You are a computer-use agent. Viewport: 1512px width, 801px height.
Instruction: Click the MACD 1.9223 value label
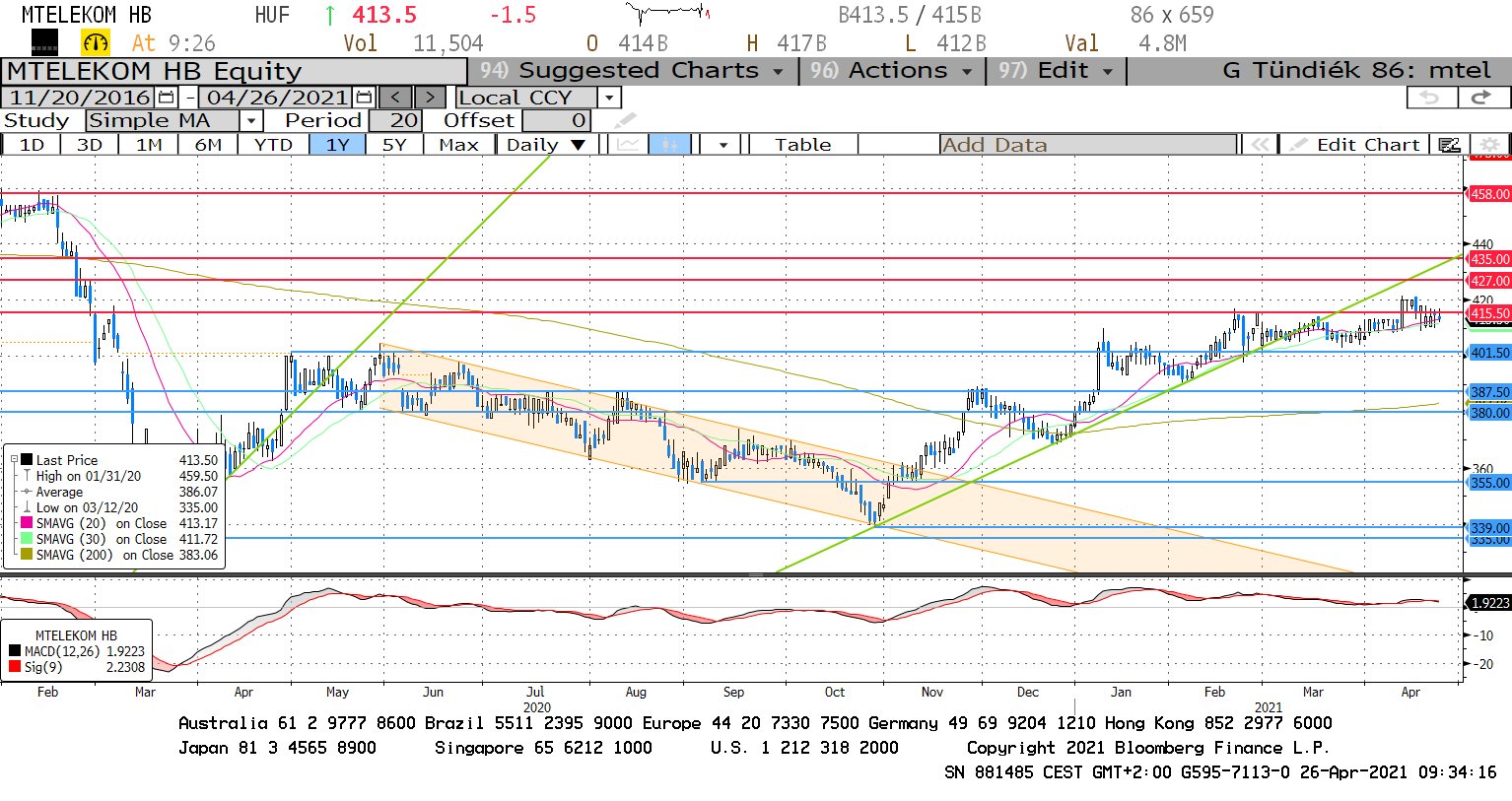1489,603
